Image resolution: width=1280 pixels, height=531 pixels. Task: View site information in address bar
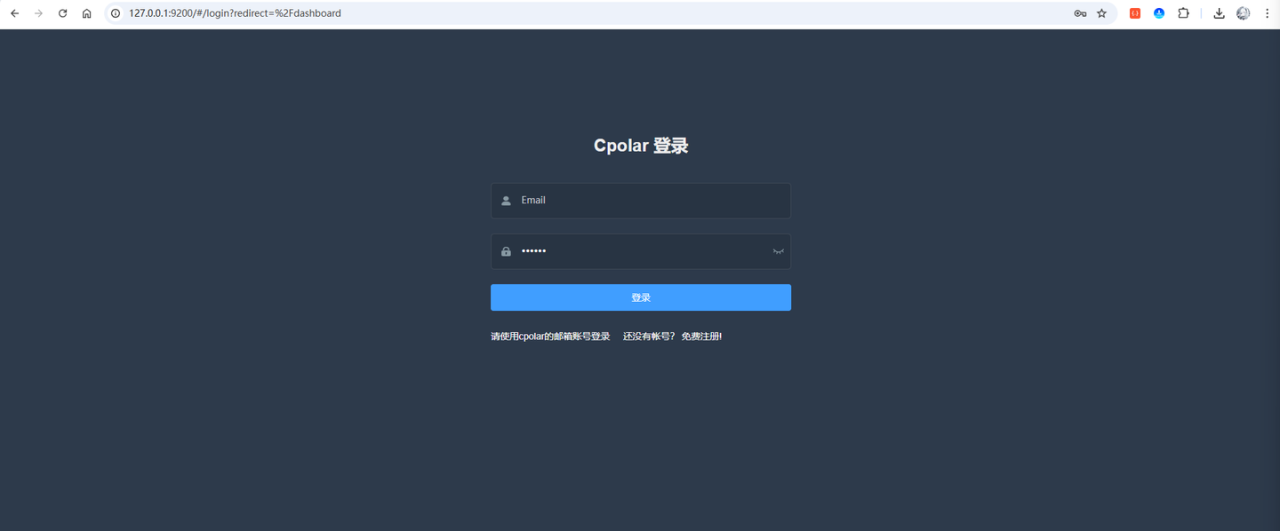click(116, 14)
